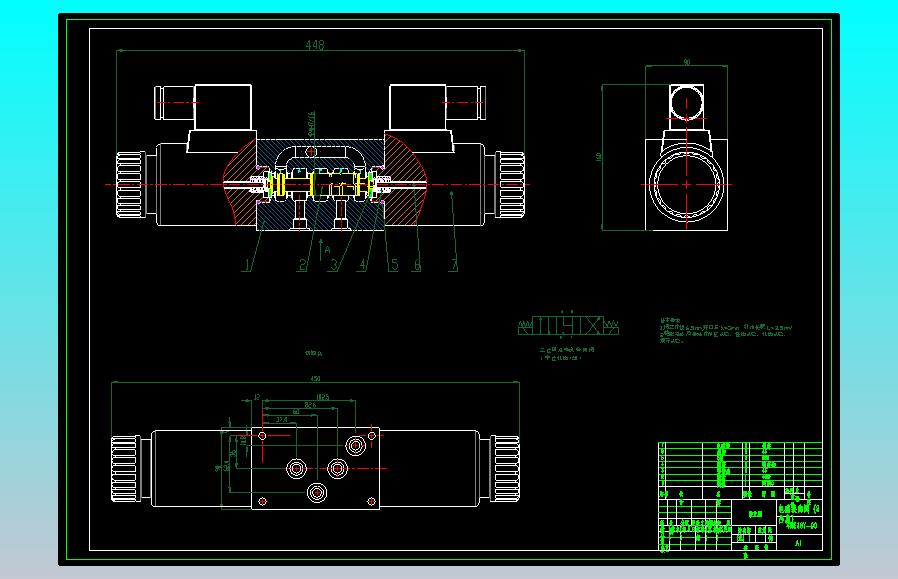Click the 448 overall length dimension
898x579 pixels.
(314, 44)
